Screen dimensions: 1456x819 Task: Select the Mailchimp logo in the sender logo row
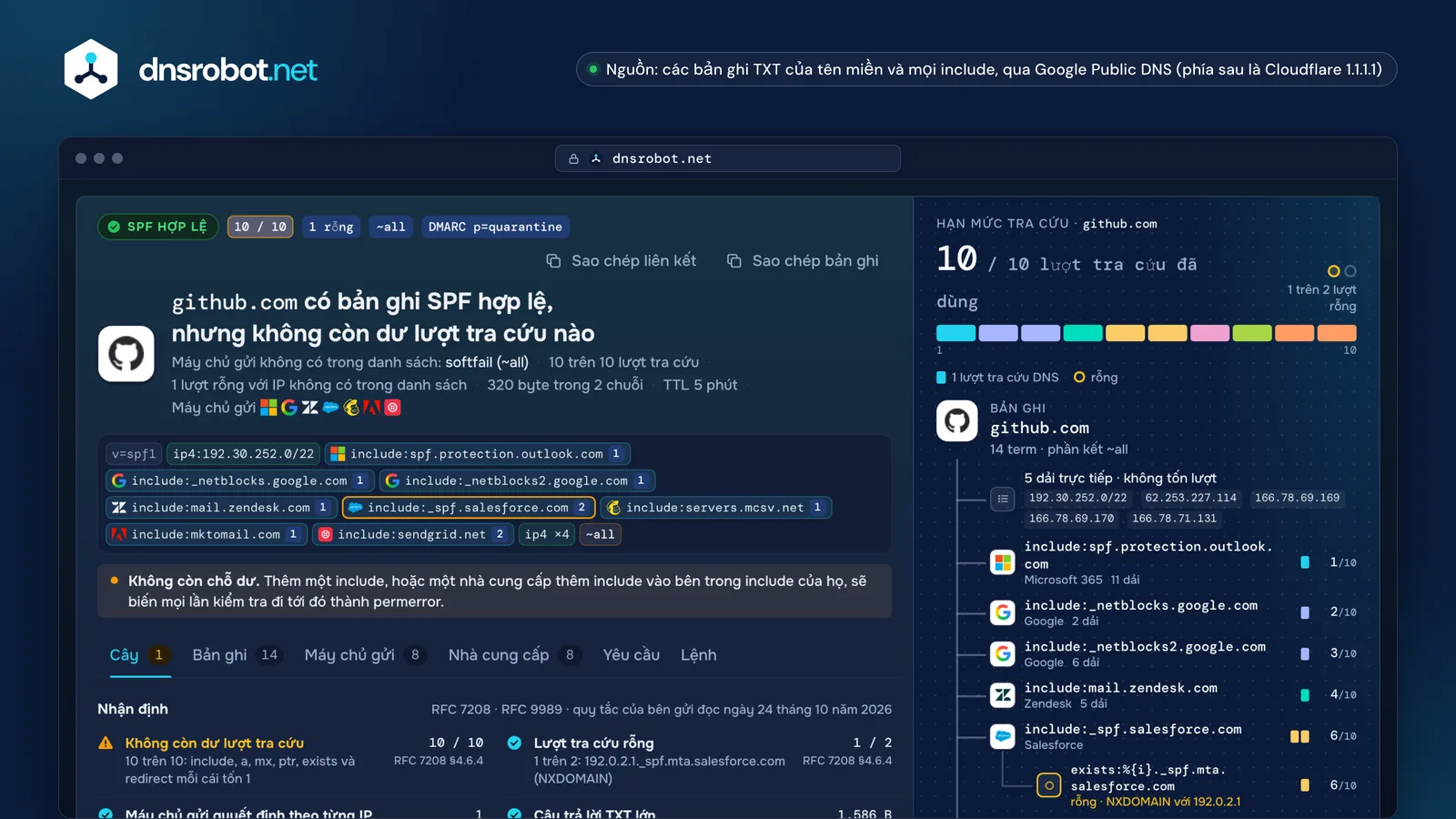(x=351, y=408)
